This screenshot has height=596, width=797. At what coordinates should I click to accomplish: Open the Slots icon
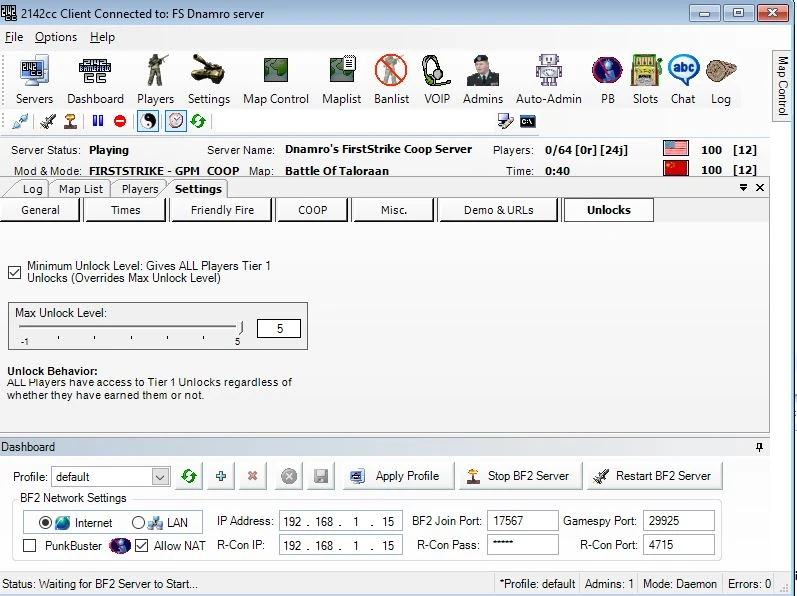click(x=646, y=80)
